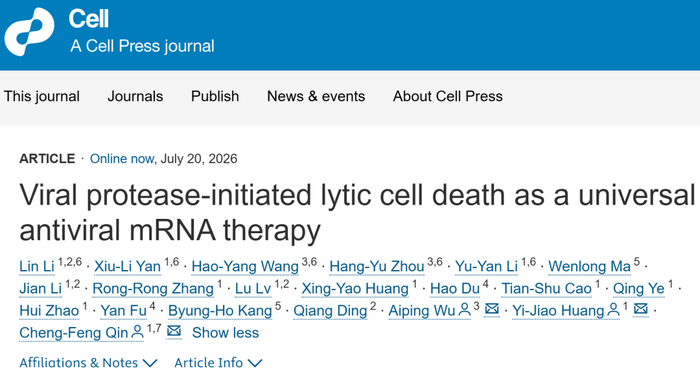The width and height of the screenshot is (700, 375).
Task: Open About Cell Press menu
Action: pos(448,96)
